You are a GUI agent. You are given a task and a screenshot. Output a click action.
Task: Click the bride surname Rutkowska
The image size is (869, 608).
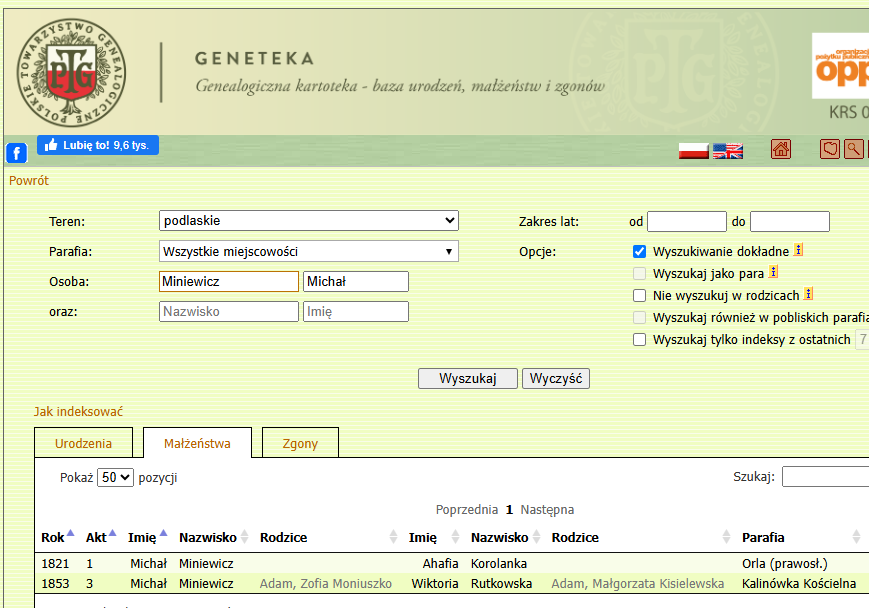coord(502,584)
